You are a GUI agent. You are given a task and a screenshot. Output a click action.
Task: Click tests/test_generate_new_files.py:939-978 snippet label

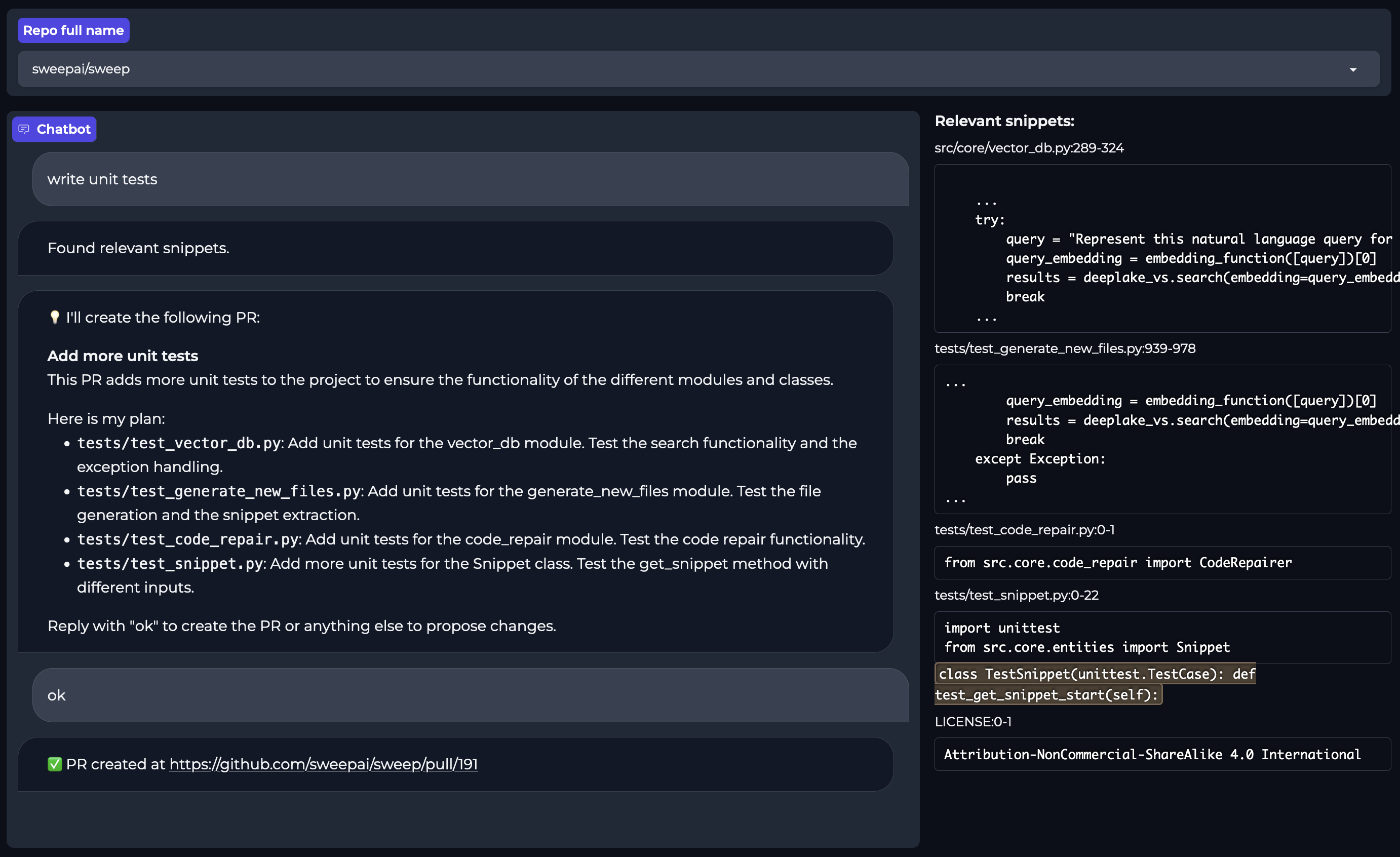pyautogui.click(x=1065, y=348)
